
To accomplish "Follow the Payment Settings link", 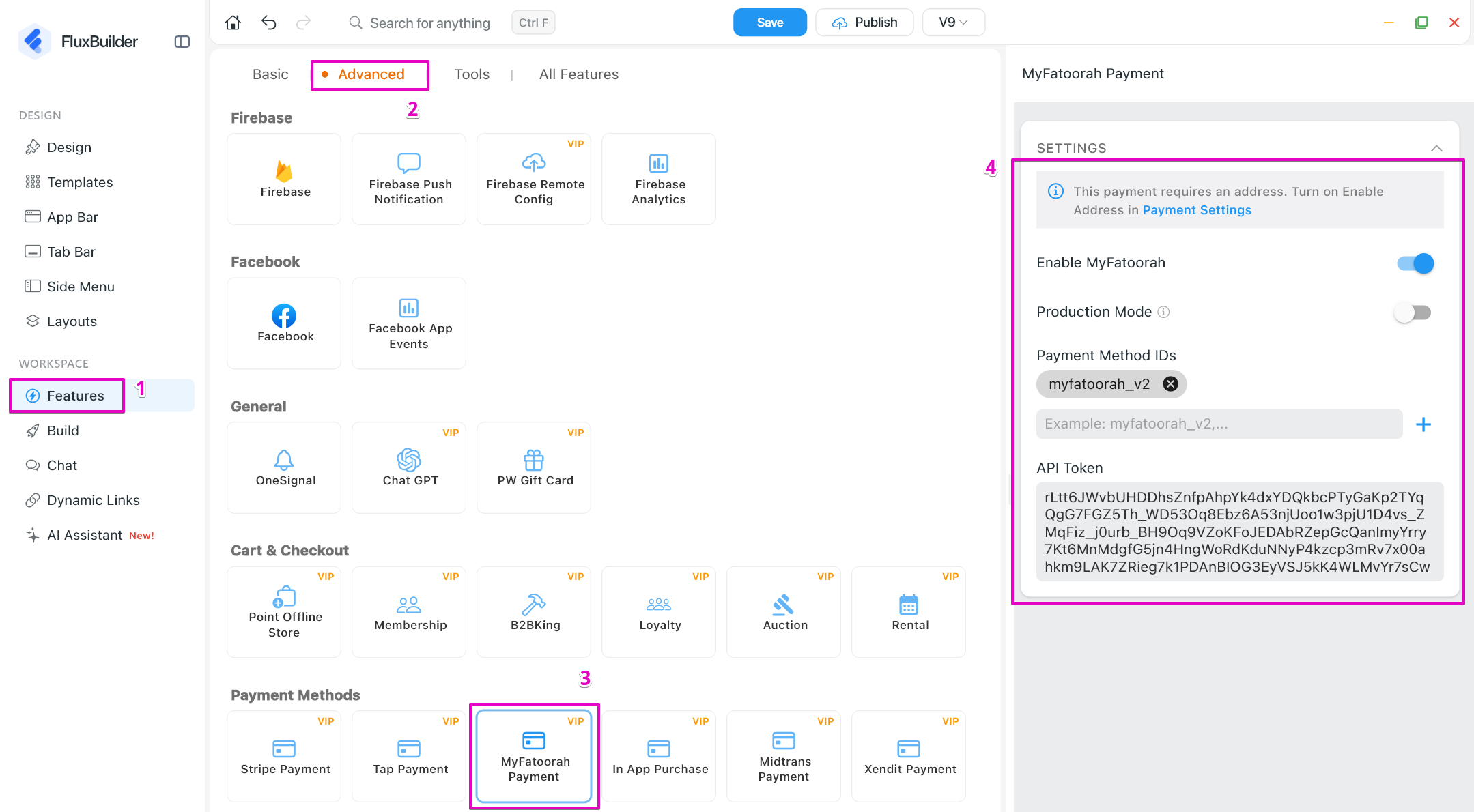I will (x=1197, y=210).
